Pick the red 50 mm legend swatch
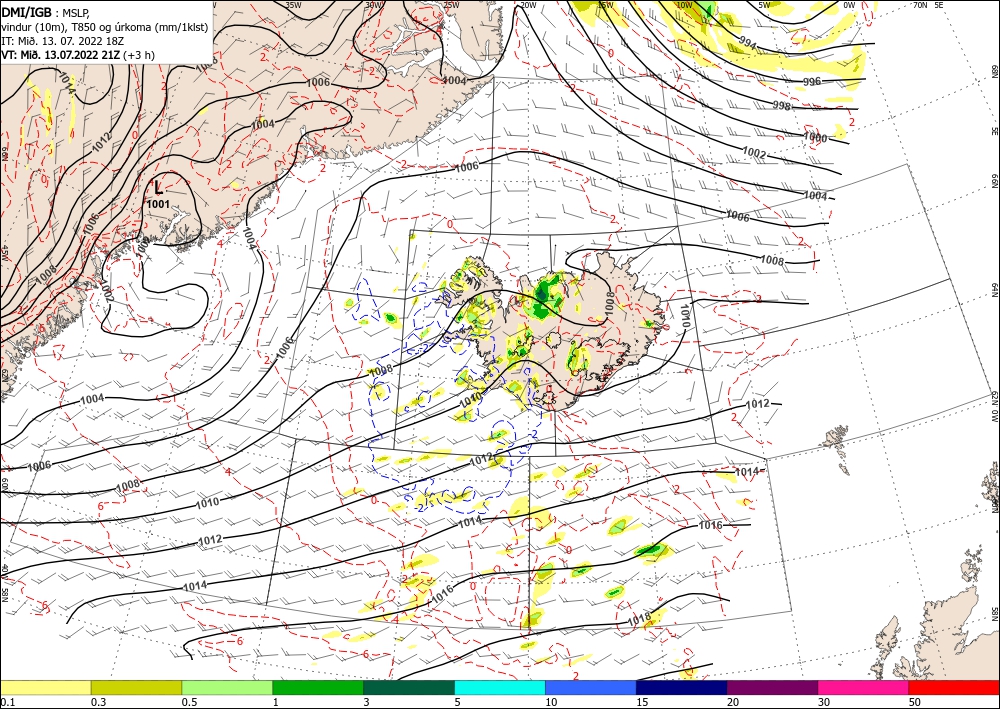Viewport: 1000px width, 709px height. (x=954, y=687)
